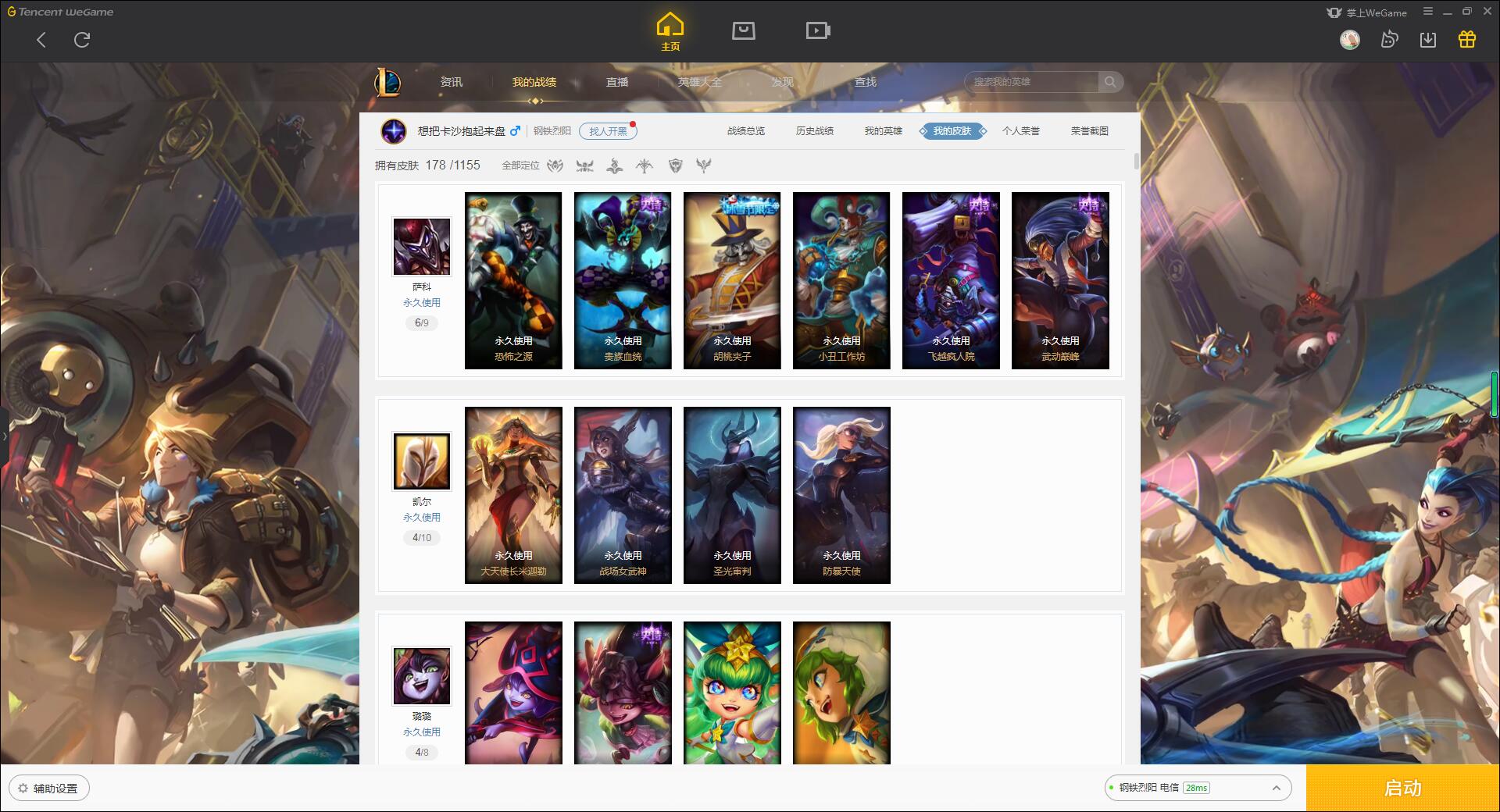This screenshot has height=812, width=1500.
Task: Click the magnifier search button
Action: (x=1110, y=82)
